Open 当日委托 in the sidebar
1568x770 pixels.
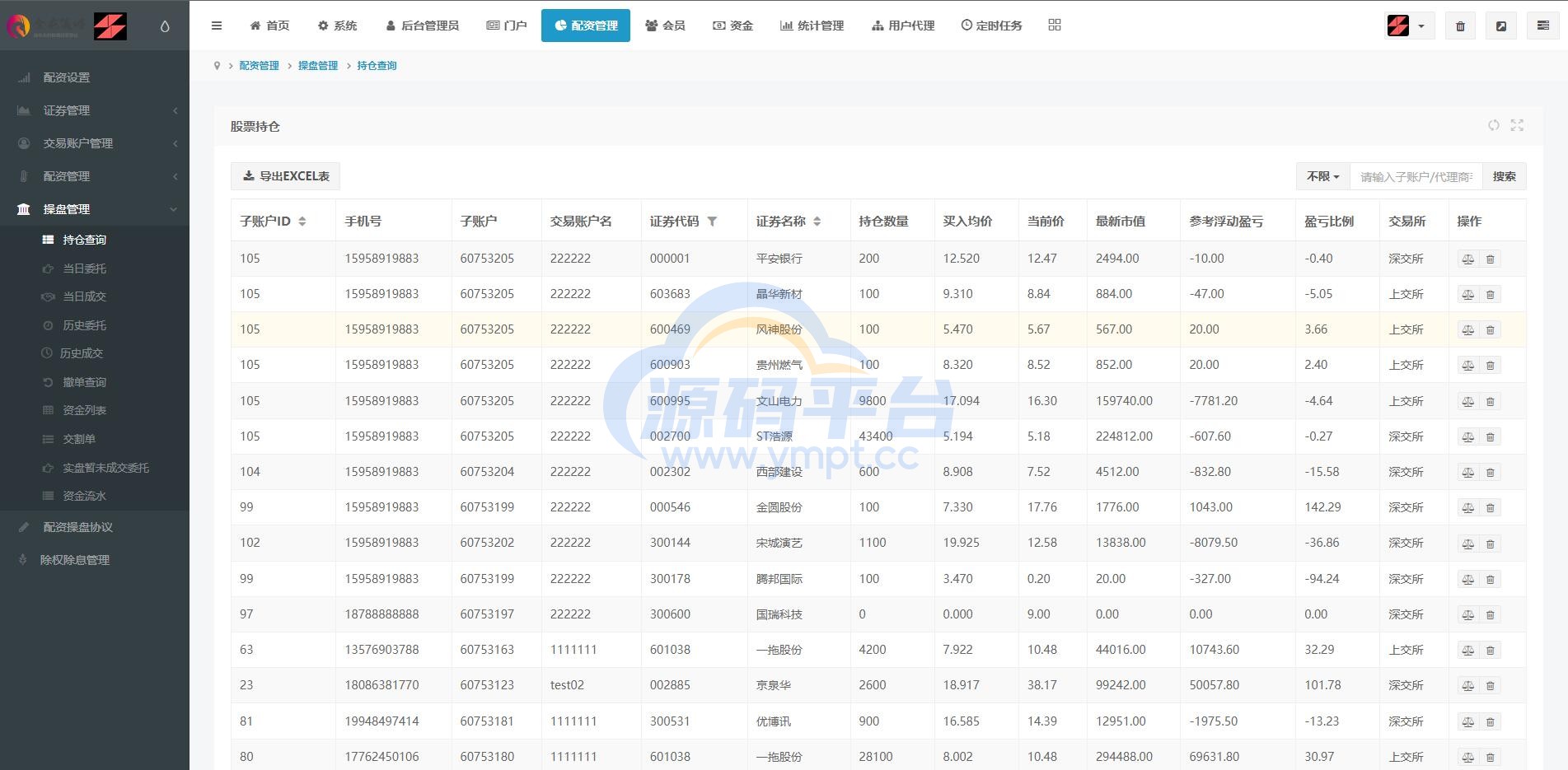click(84, 268)
